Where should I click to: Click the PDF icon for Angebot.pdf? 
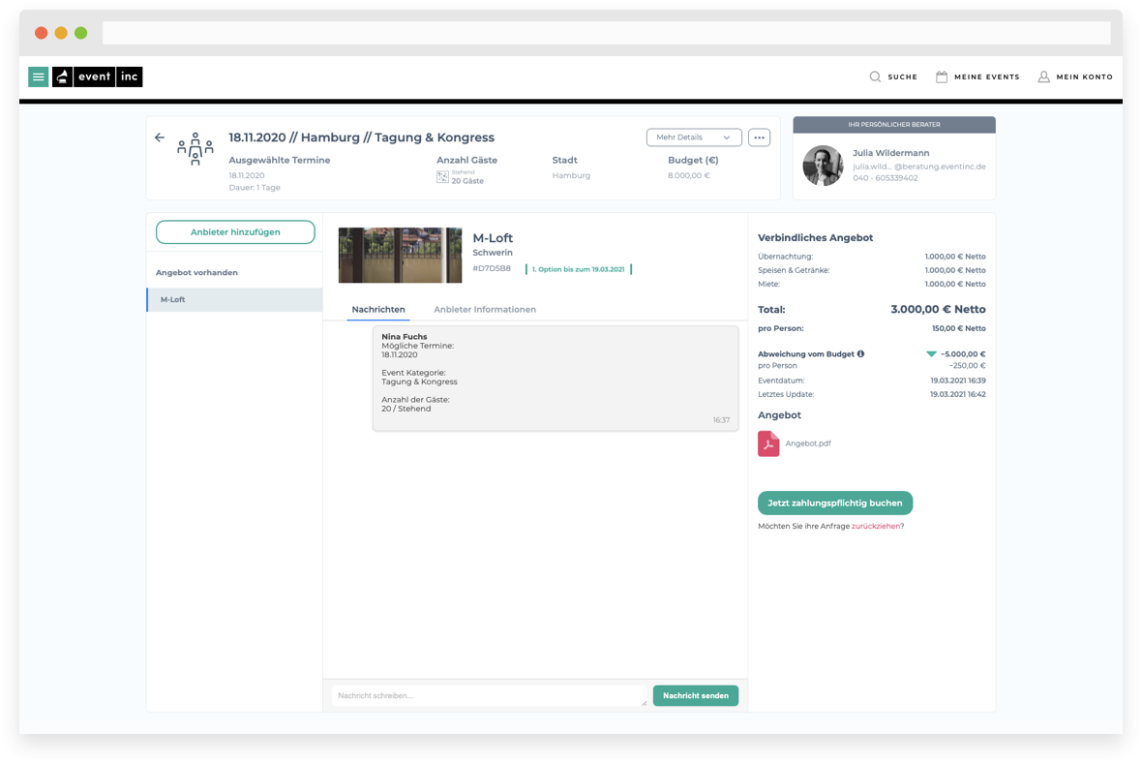tap(768, 443)
